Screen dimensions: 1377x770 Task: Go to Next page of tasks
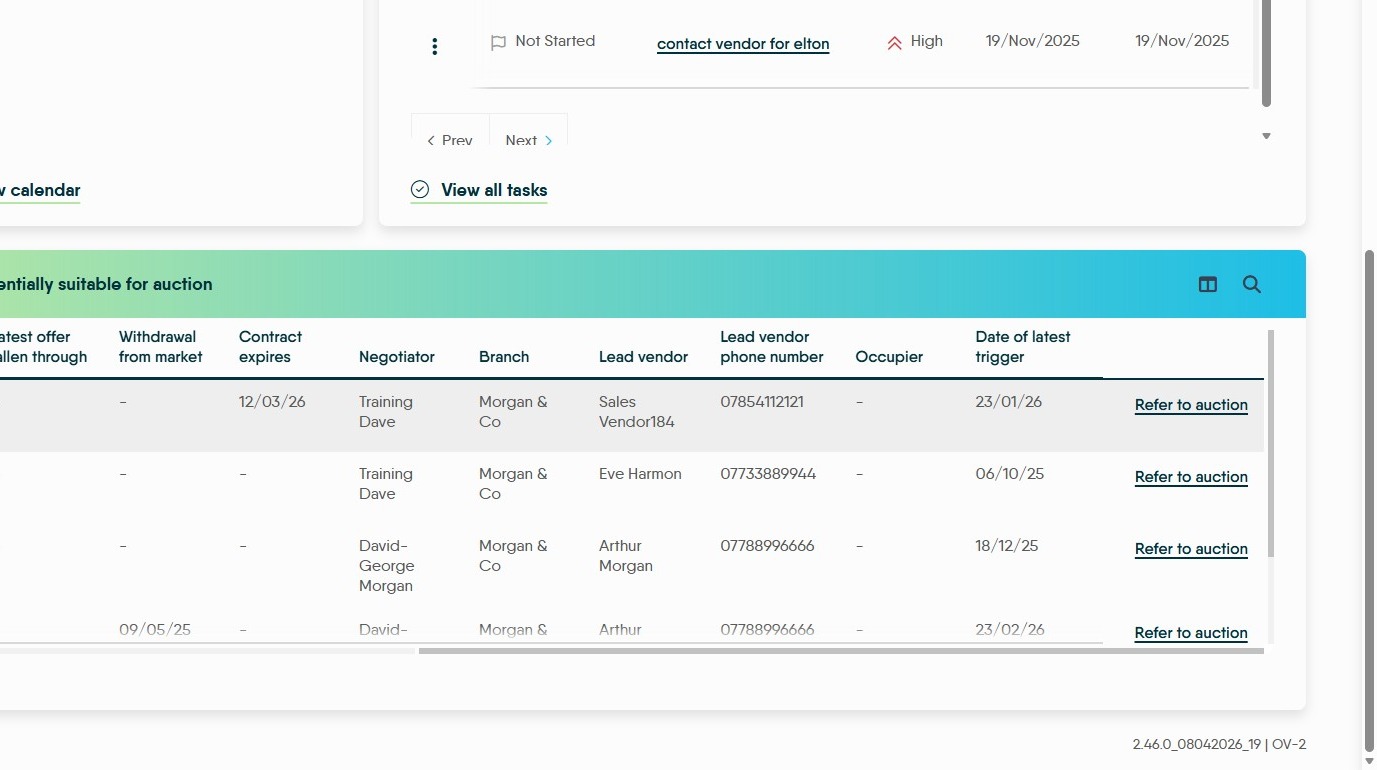528,140
